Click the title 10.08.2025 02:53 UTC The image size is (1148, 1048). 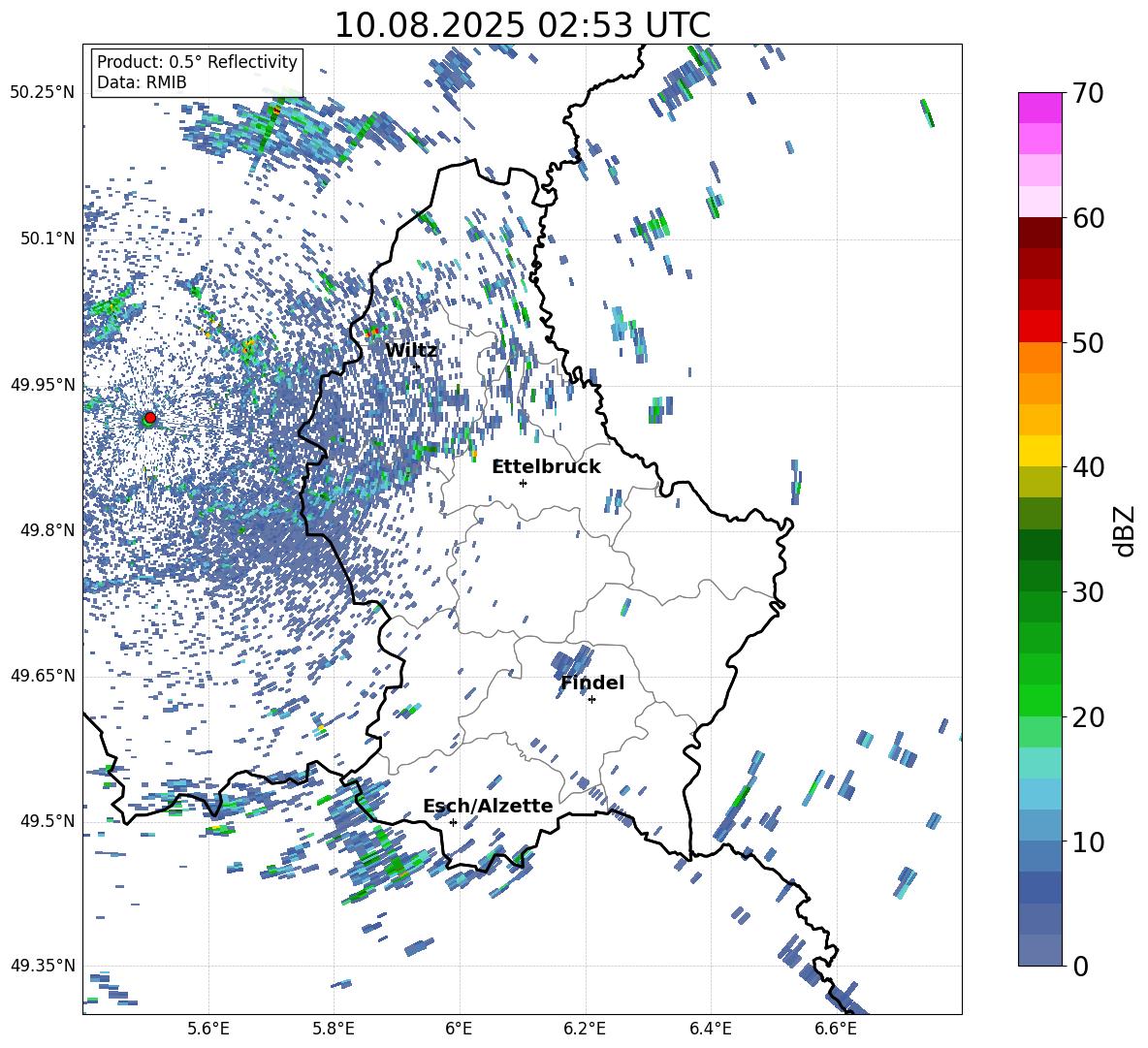click(x=522, y=24)
